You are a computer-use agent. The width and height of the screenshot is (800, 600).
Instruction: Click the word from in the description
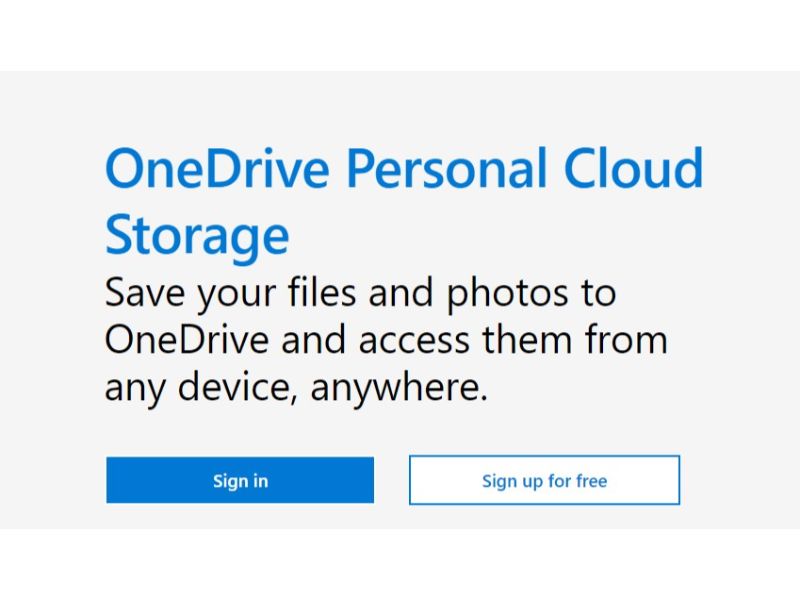(x=627, y=340)
